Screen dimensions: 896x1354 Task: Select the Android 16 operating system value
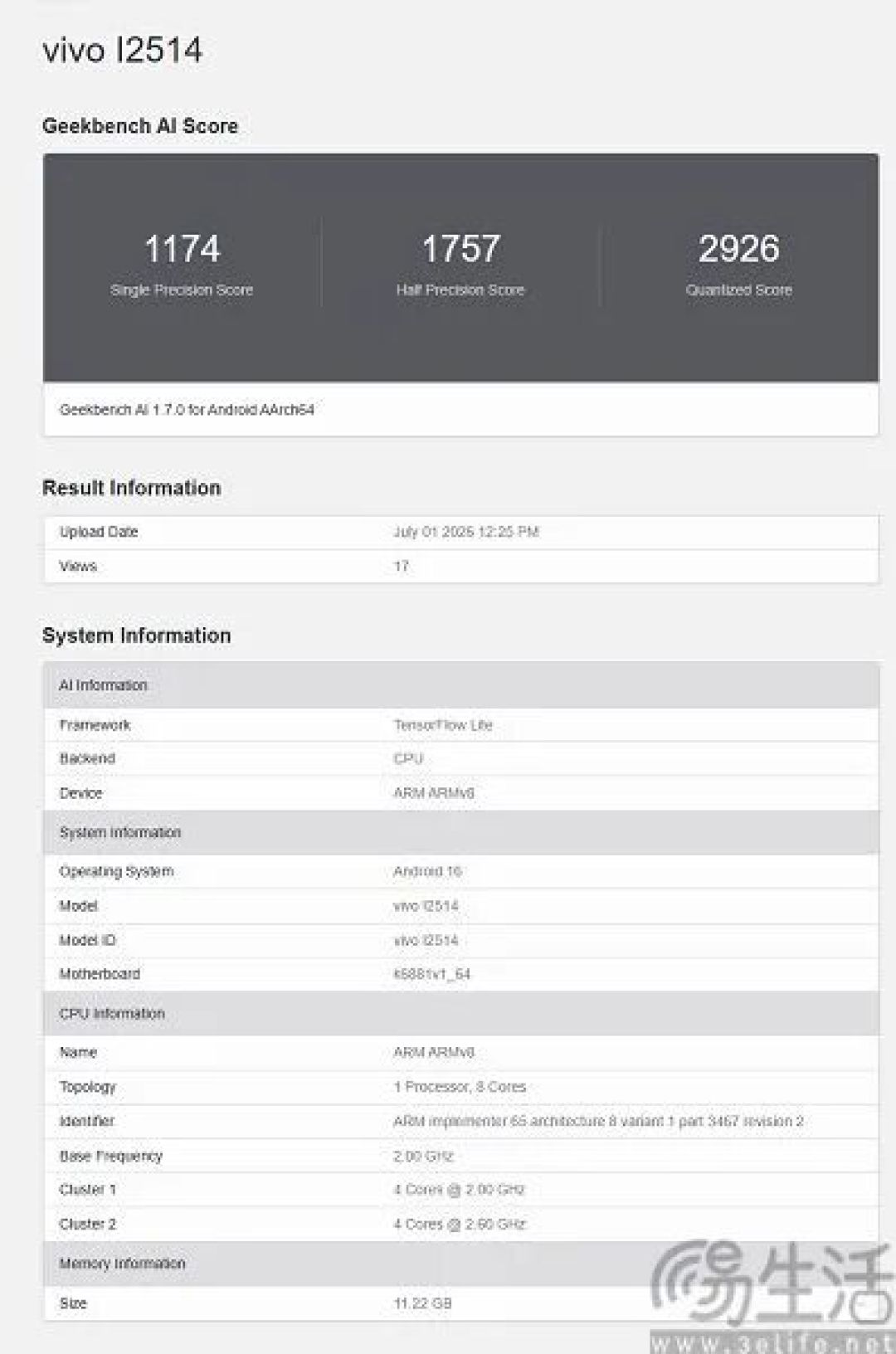(x=427, y=871)
